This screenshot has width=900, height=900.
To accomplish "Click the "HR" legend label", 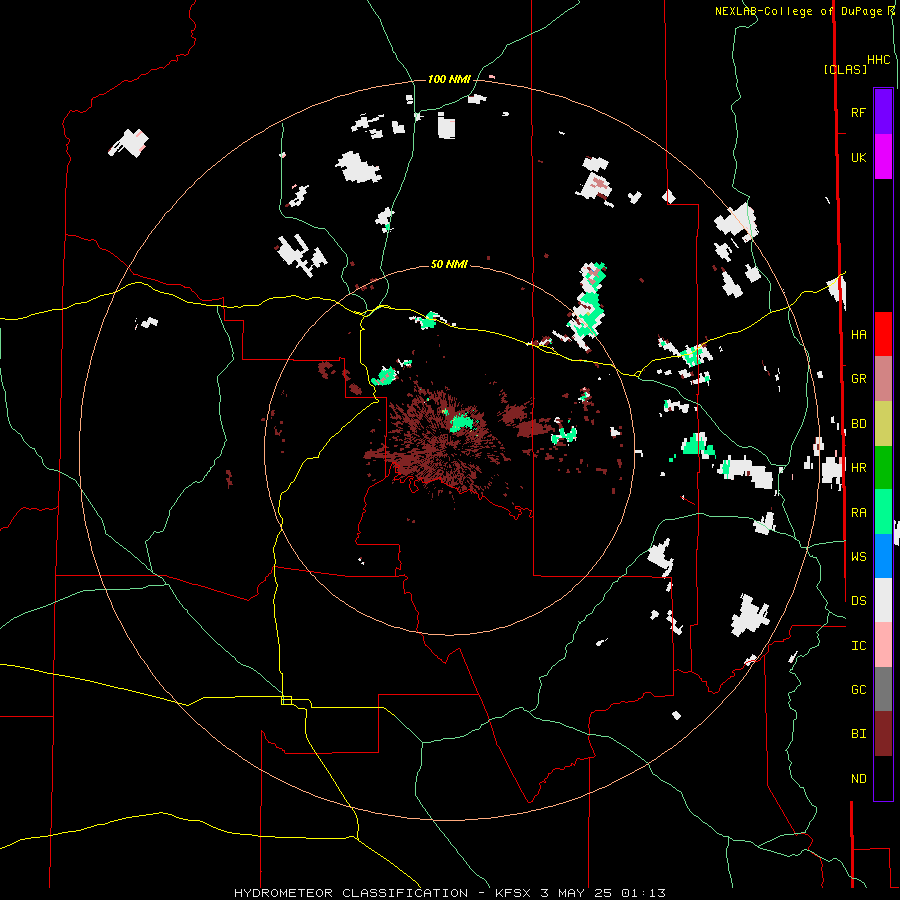I will click(x=858, y=468).
